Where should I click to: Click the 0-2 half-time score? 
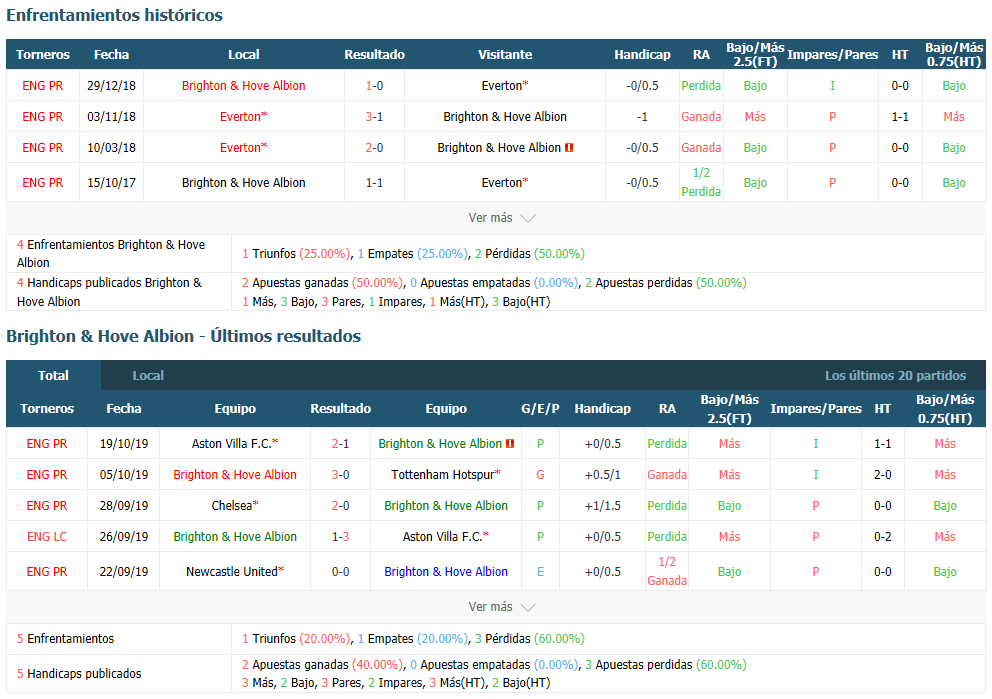coord(883,536)
